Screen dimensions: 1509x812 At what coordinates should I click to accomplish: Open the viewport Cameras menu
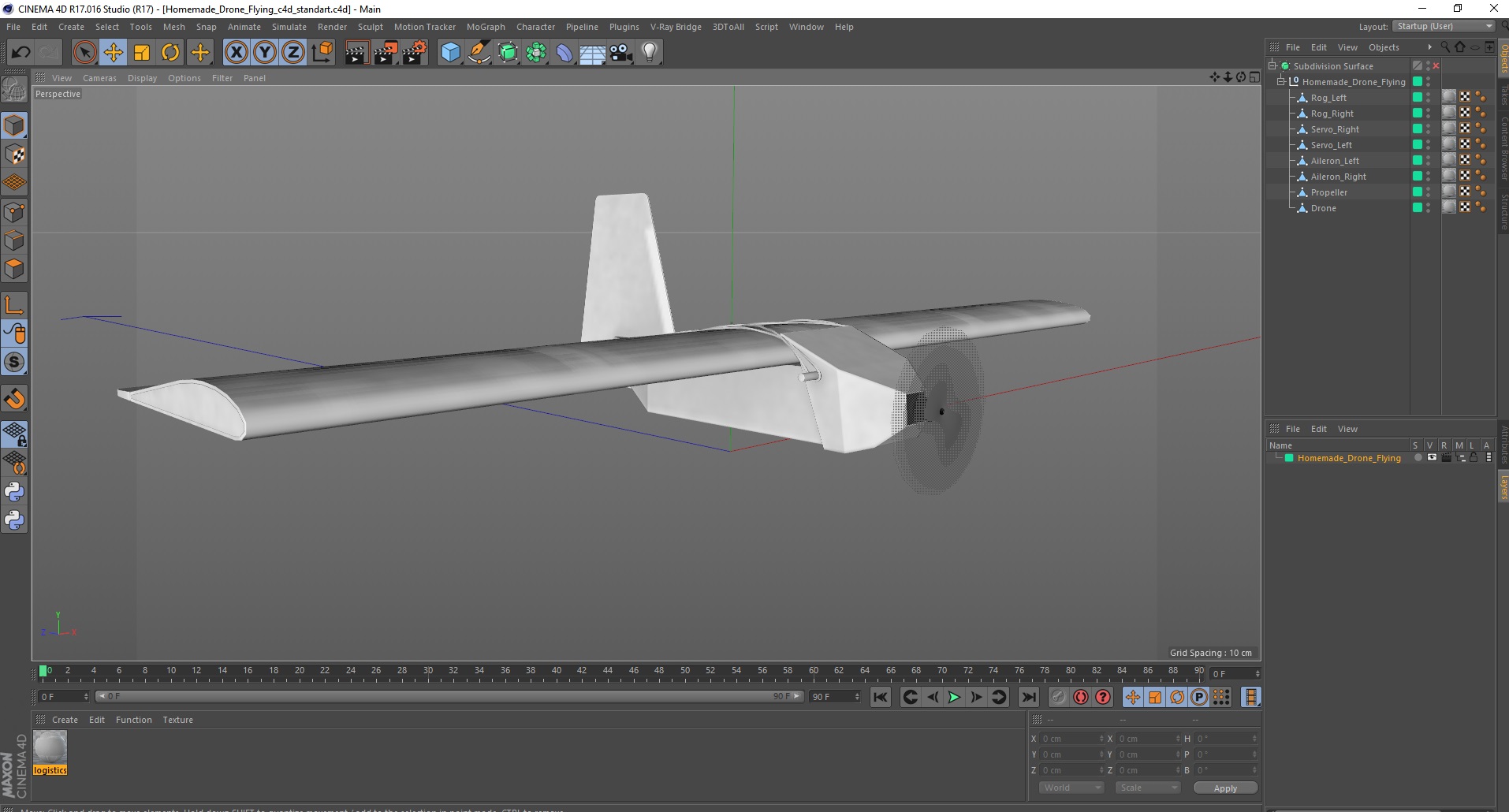click(99, 78)
